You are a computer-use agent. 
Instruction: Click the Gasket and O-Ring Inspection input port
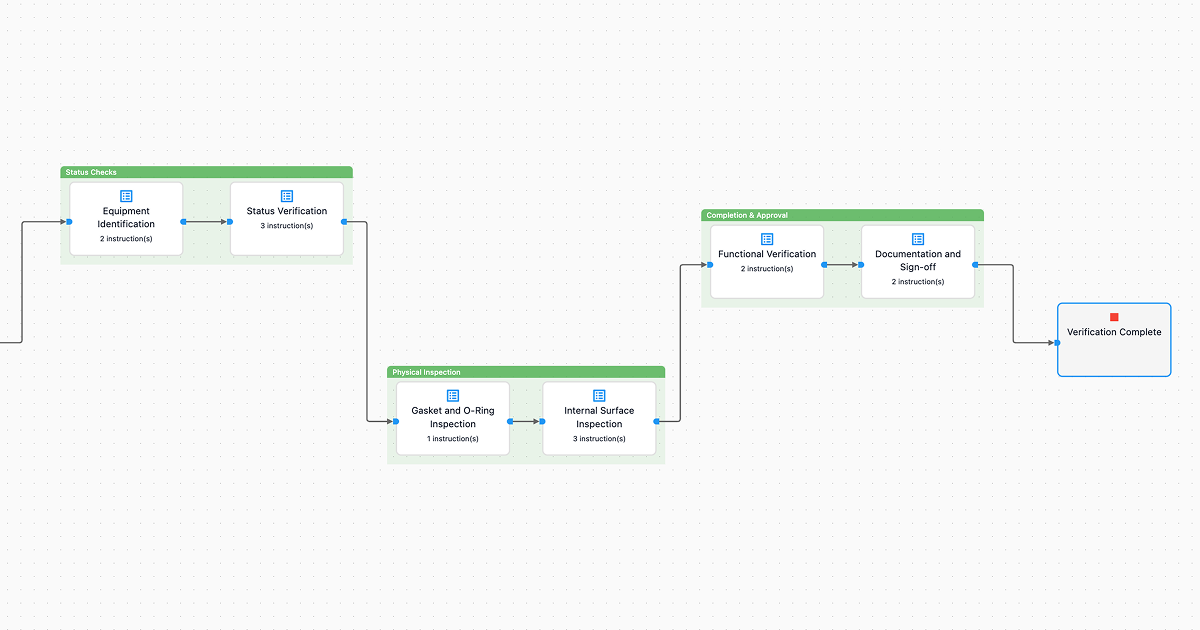pos(396,421)
